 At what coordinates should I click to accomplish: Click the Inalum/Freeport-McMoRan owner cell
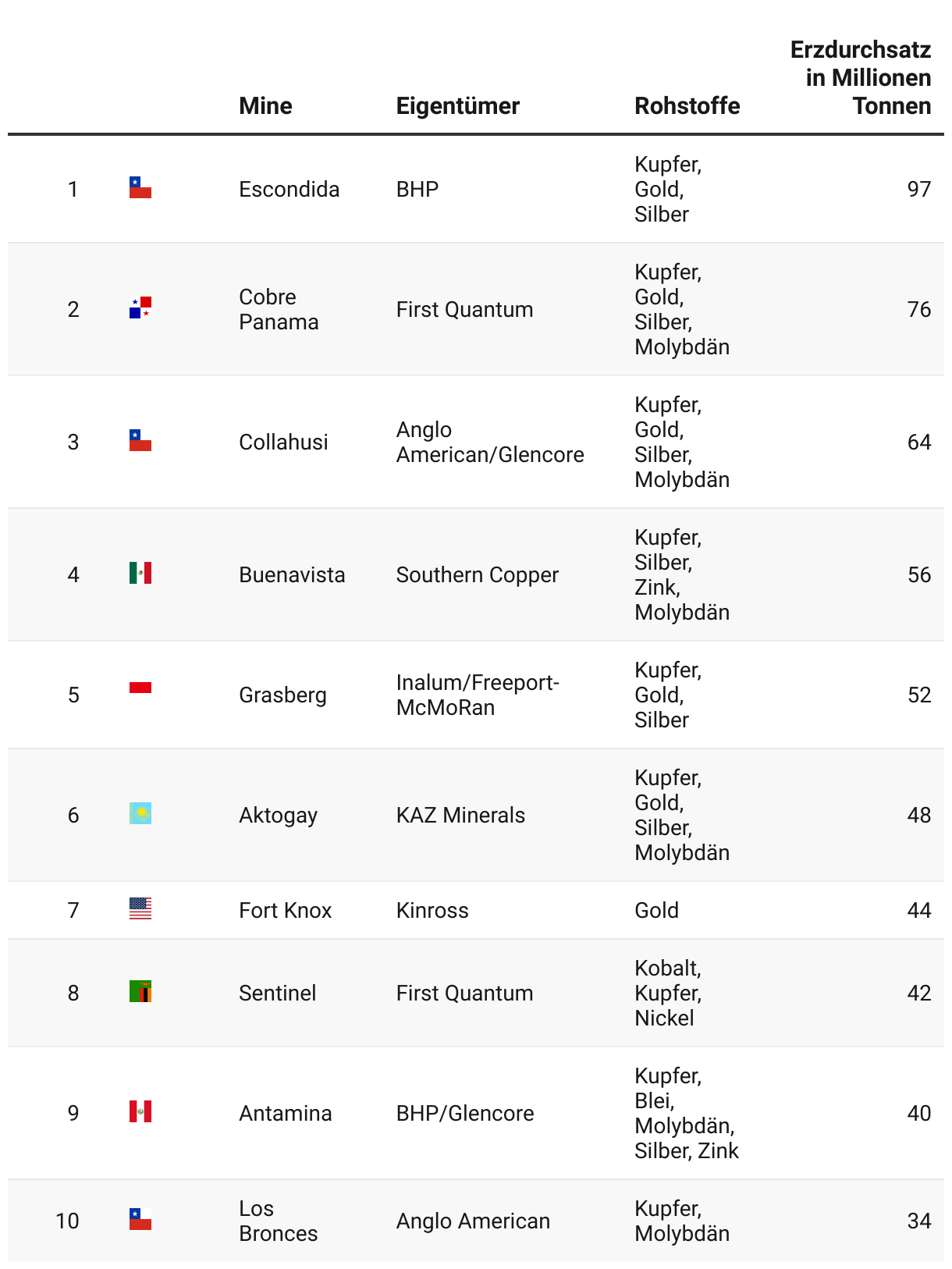(477, 695)
